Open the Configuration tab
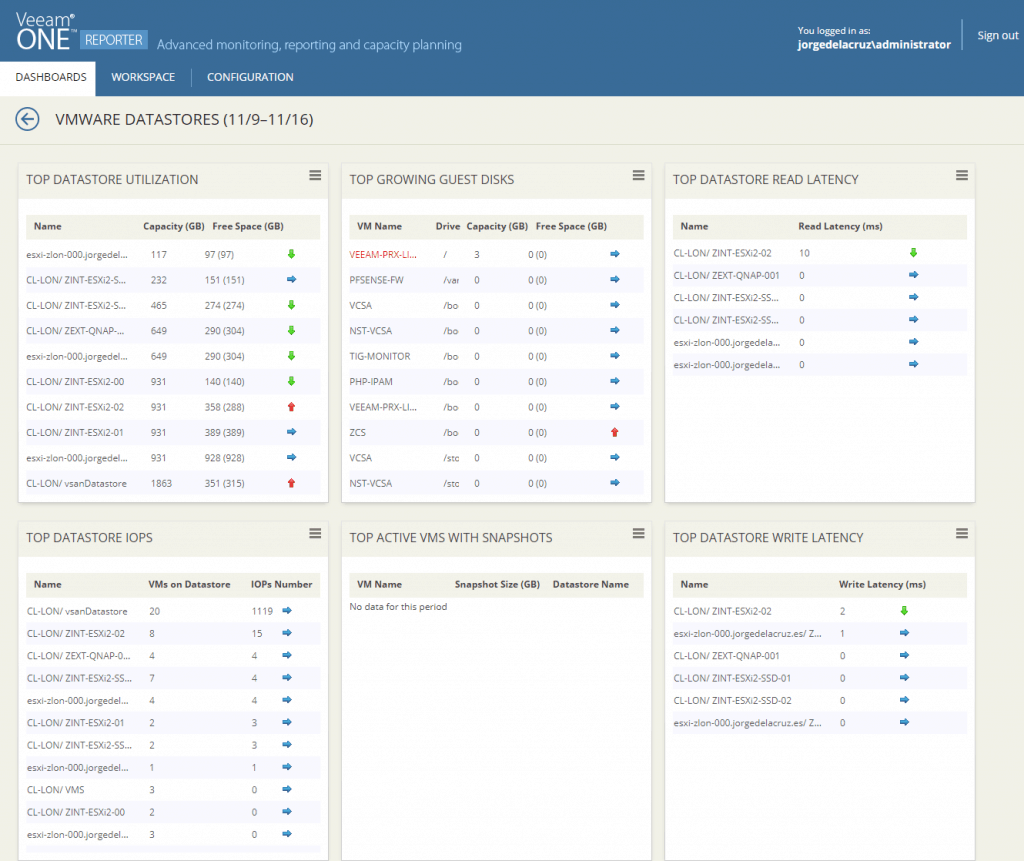The height and width of the screenshot is (861, 1024). [x=250, y=77]
